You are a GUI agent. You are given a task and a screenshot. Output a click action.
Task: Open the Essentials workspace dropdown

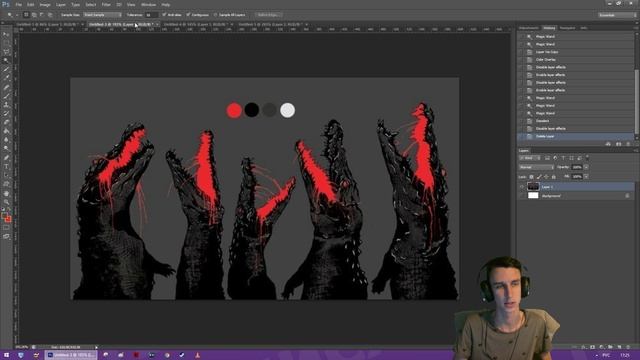pos(617,15)
